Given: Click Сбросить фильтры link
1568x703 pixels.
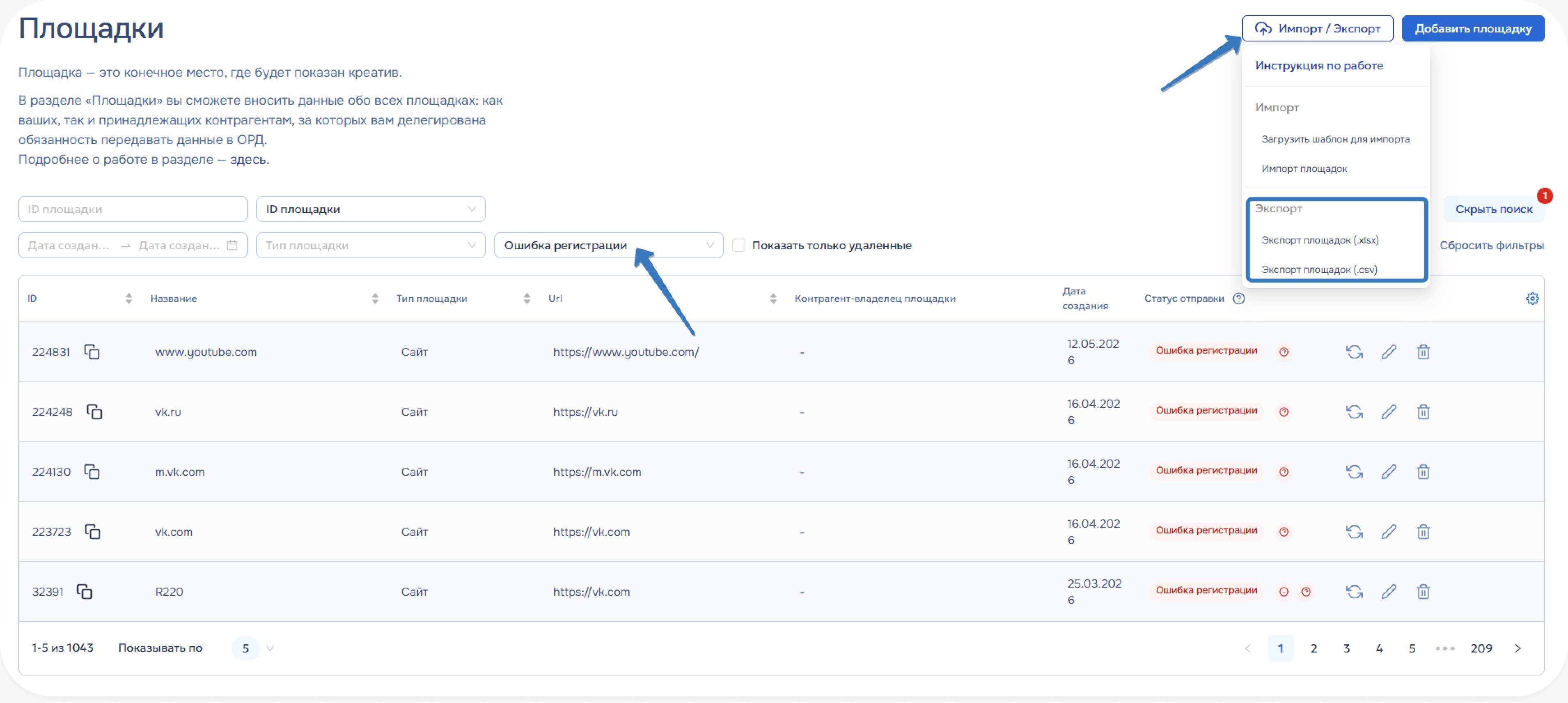Looking at the screenshot, I should click(x=1491, y=246).
